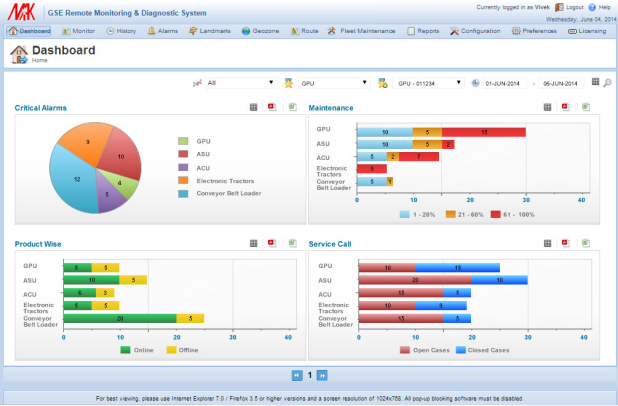
Task: Show Maintenance data as table grid
Action: [x=547, y=107]
